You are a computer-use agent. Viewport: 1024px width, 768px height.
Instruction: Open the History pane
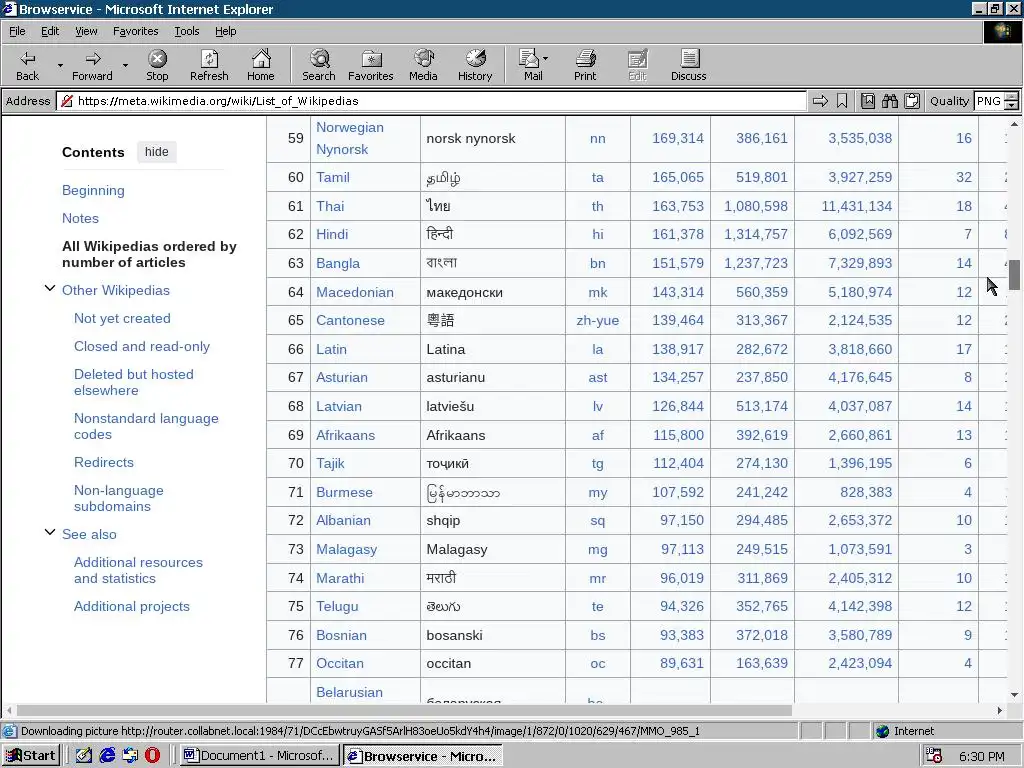(x=475, y=65)
